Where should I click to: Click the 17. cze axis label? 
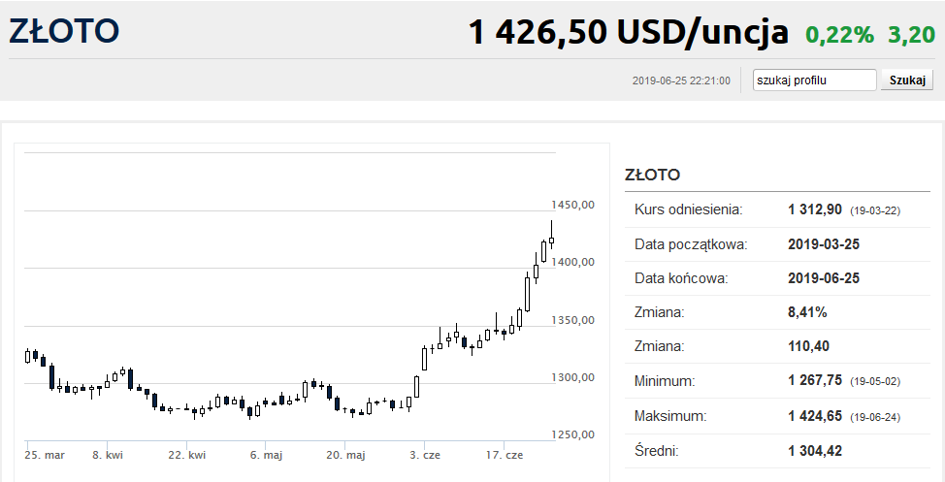pos(504,455)
